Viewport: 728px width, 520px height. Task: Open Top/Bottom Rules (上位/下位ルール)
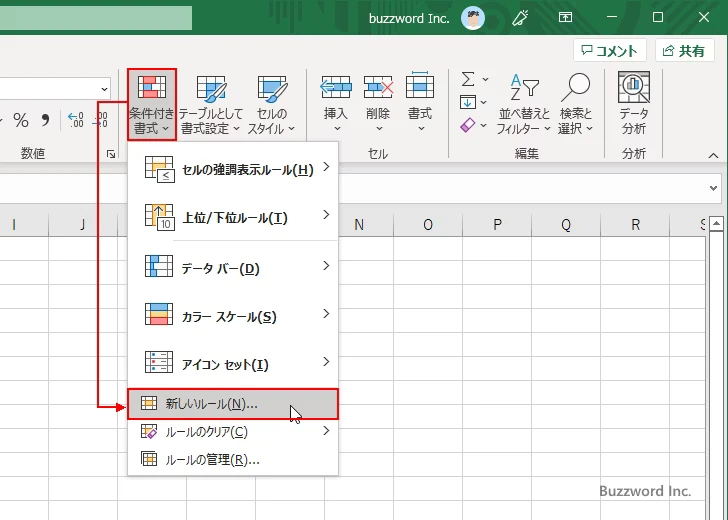pos(233,217)
